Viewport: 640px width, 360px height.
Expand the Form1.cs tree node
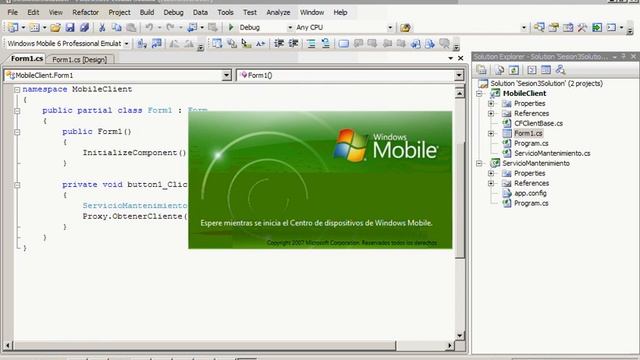491,133
